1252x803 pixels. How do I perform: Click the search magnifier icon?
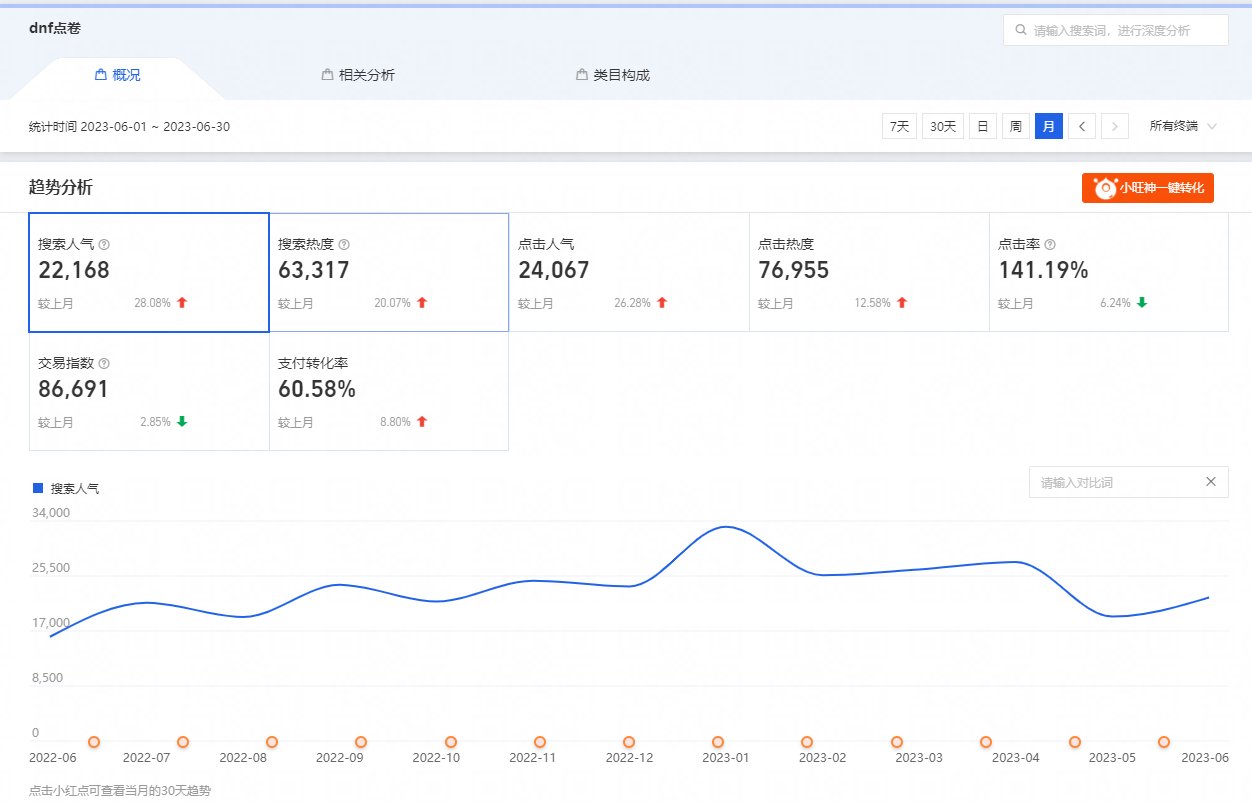point(1020,30)
